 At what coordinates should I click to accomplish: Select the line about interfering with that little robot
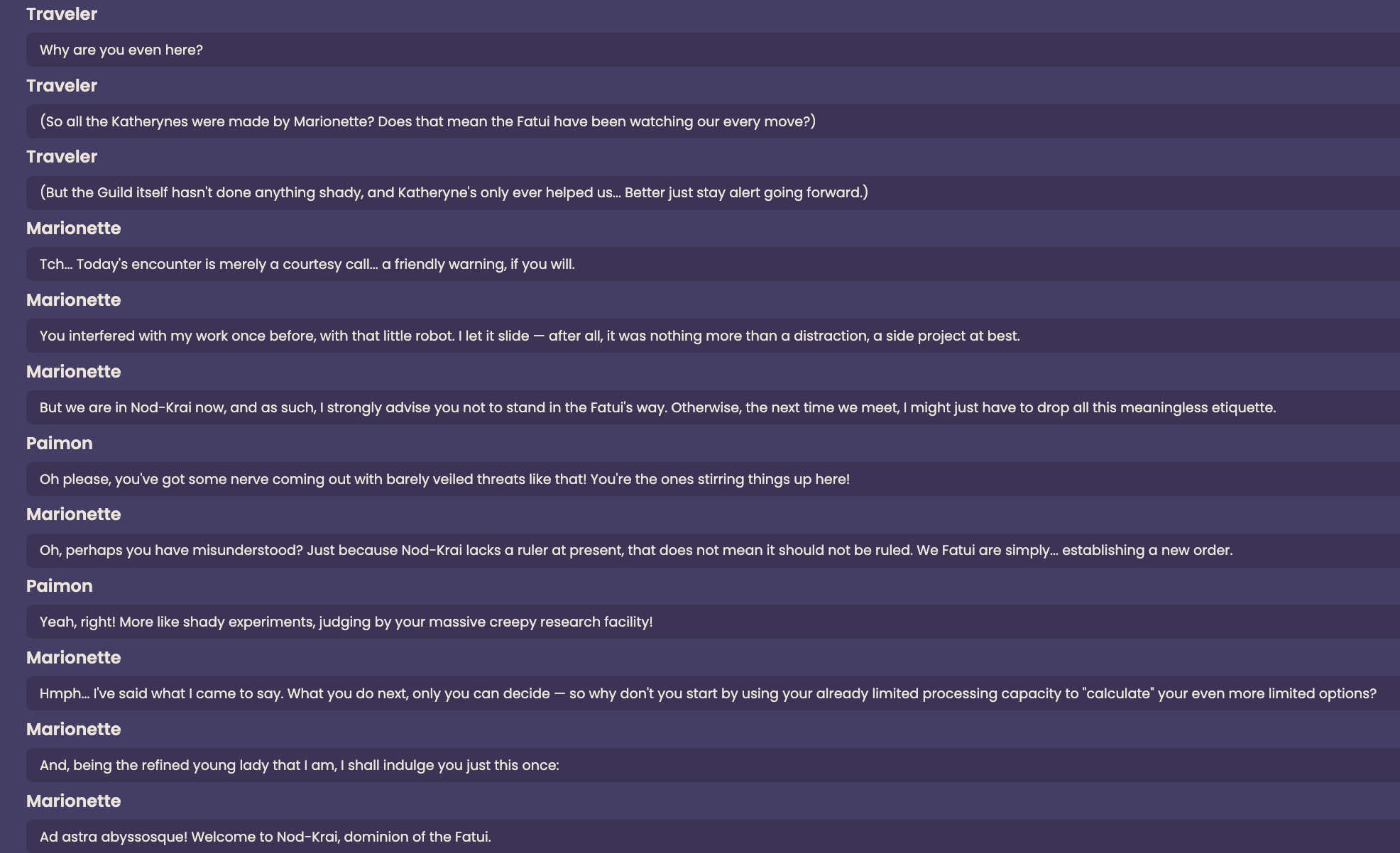[713, 336]
